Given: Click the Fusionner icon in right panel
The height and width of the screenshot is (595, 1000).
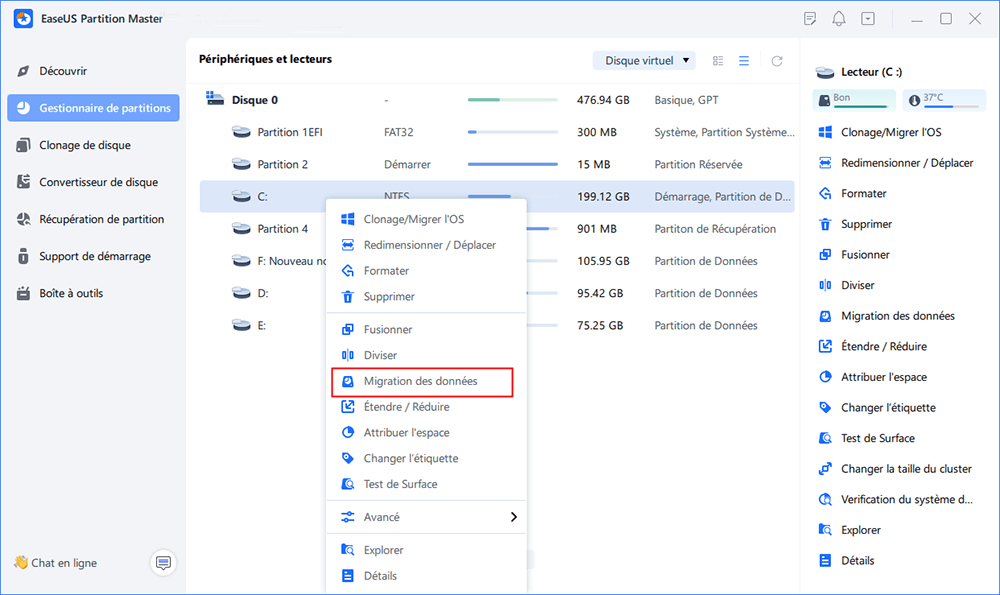Looking at the screenshot, I should (x=825, y=254).
